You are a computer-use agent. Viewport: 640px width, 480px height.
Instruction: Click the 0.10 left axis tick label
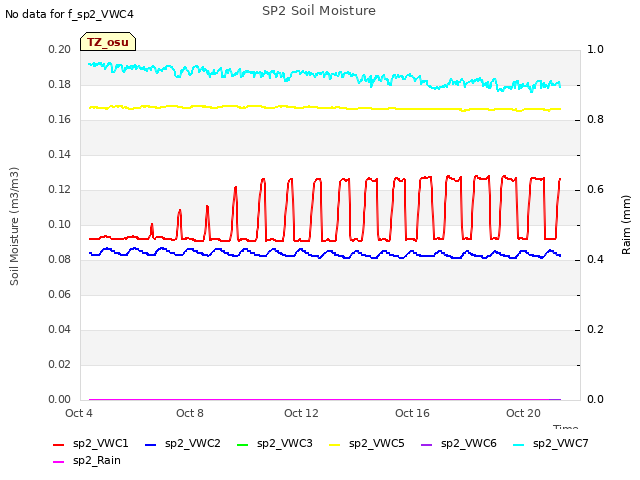click(60, 224)
